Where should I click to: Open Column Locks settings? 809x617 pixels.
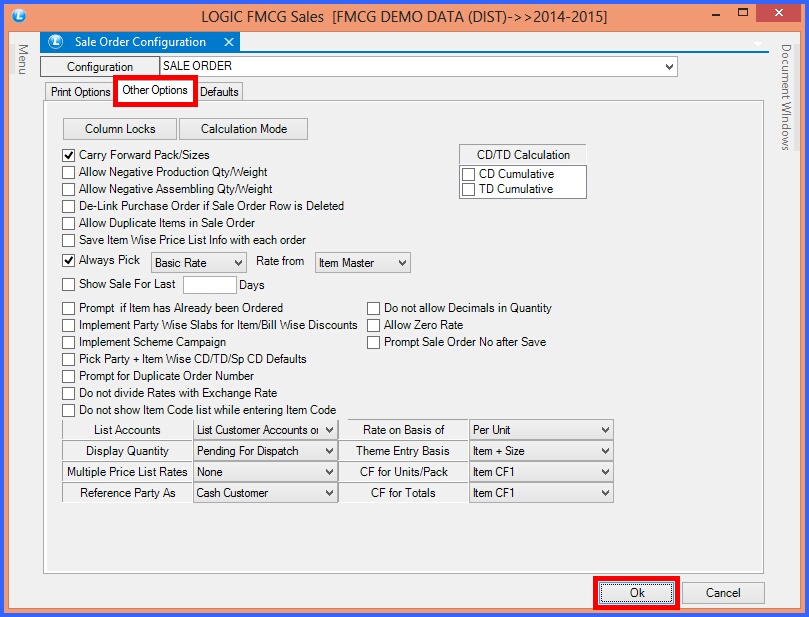click(120, 129)
